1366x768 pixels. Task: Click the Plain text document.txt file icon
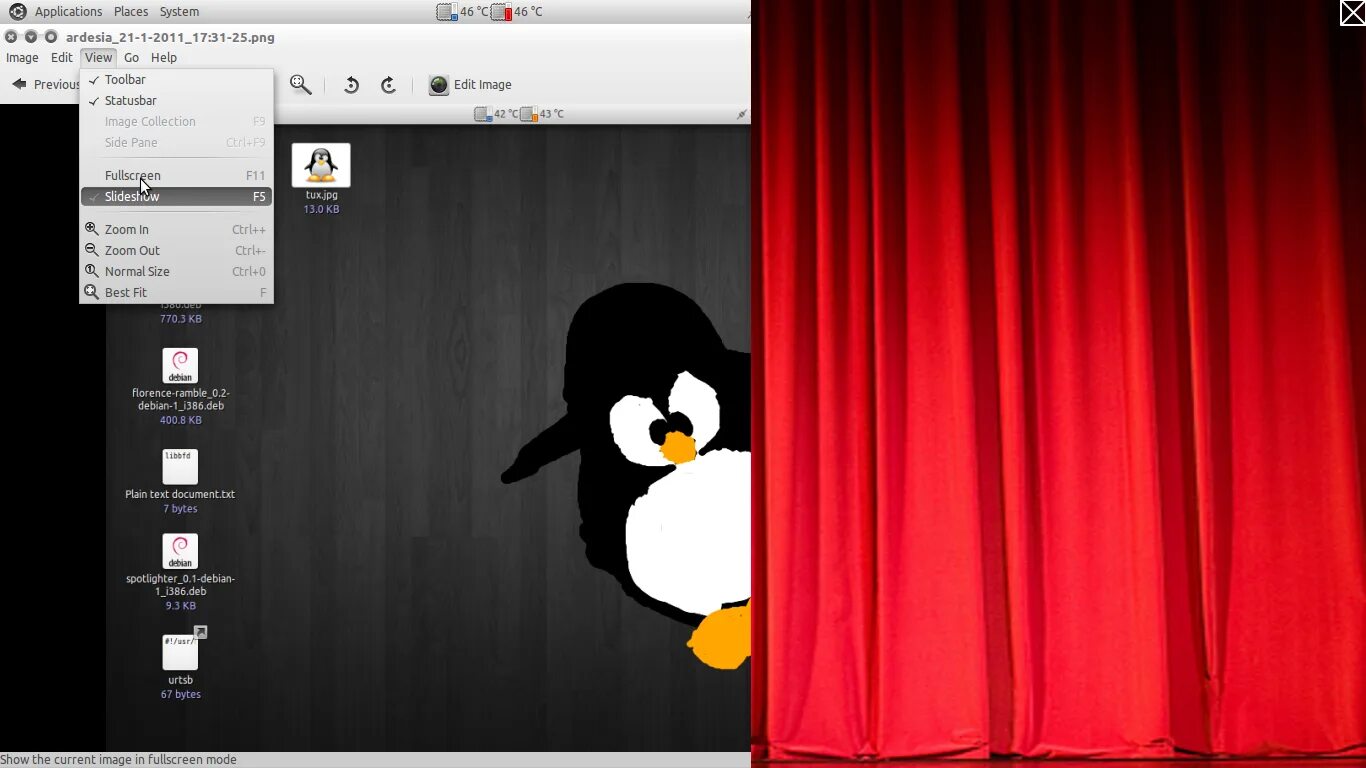[180, 467]
